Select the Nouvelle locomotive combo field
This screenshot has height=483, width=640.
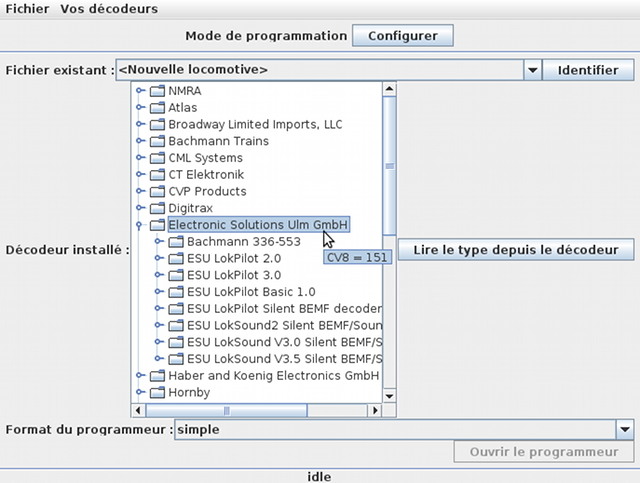click(320, 70)
